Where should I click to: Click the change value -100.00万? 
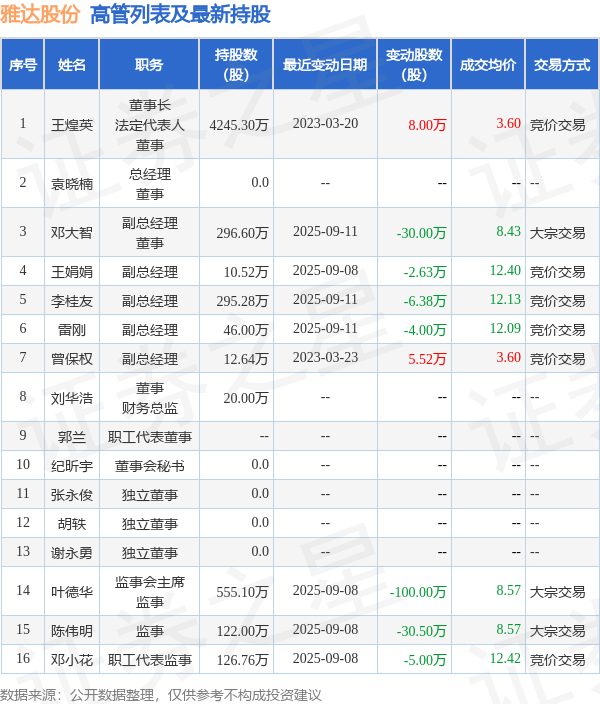418,592
